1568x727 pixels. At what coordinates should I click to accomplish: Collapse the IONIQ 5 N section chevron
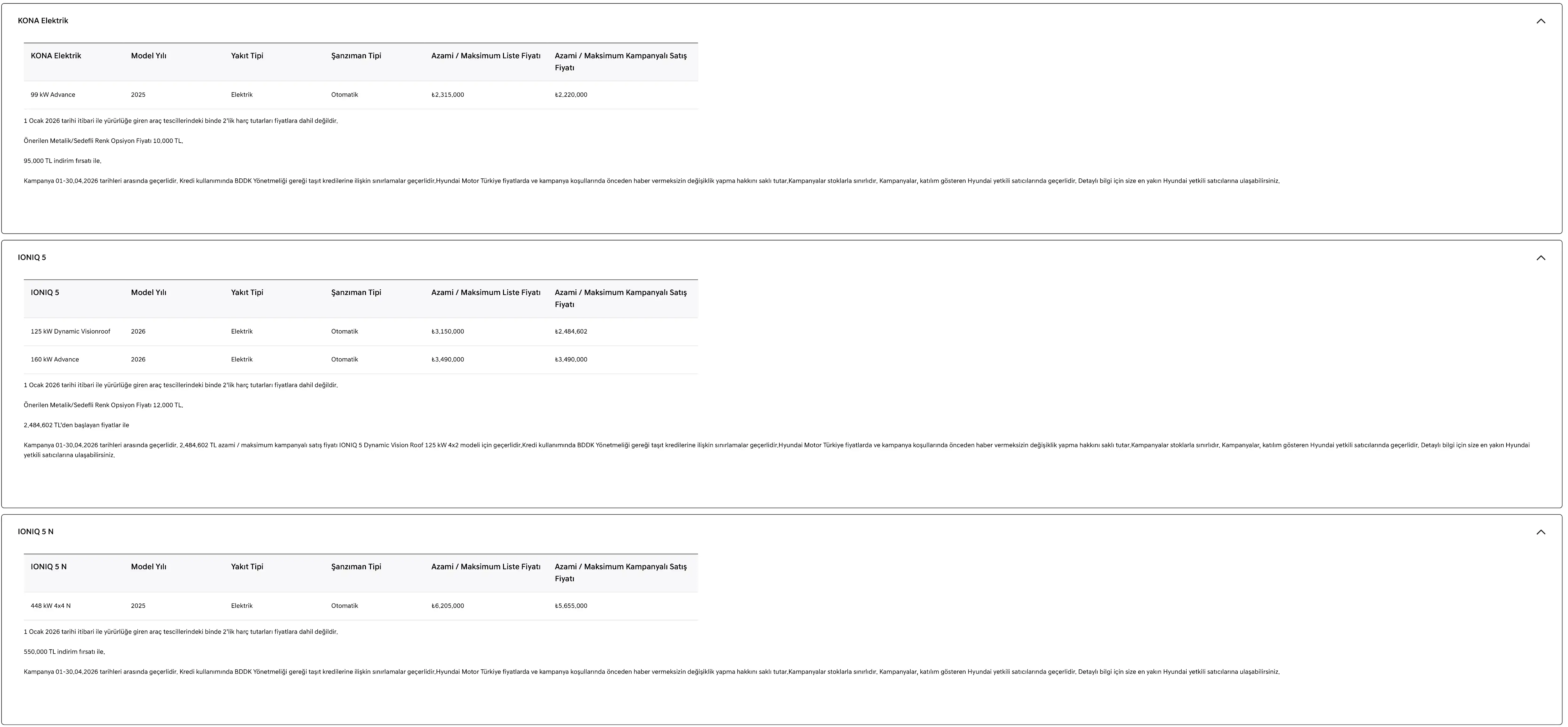1541,532
